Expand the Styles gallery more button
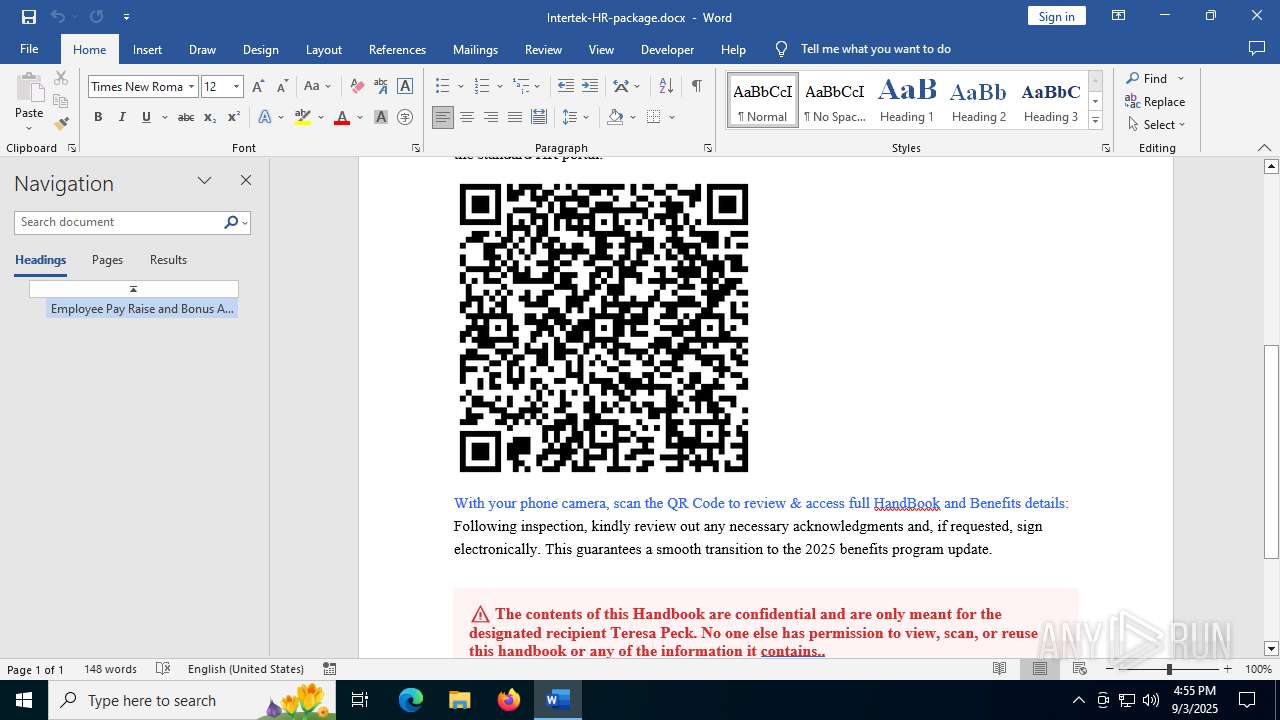Viewport: 1280px width, 720px height. coord(1095,120)
